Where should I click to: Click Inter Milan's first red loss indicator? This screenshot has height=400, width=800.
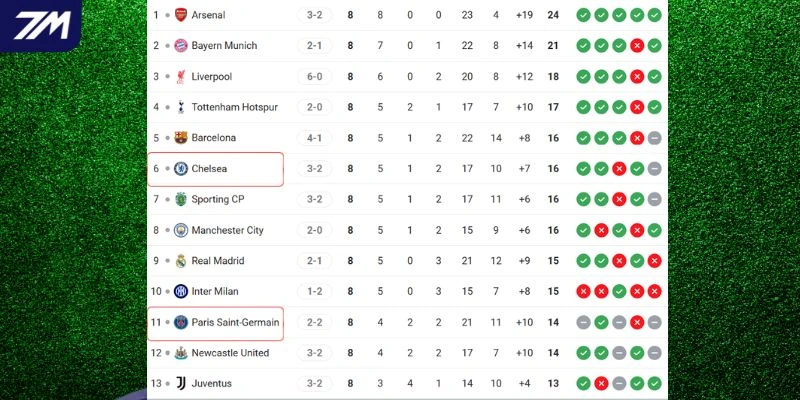point(583,292)
